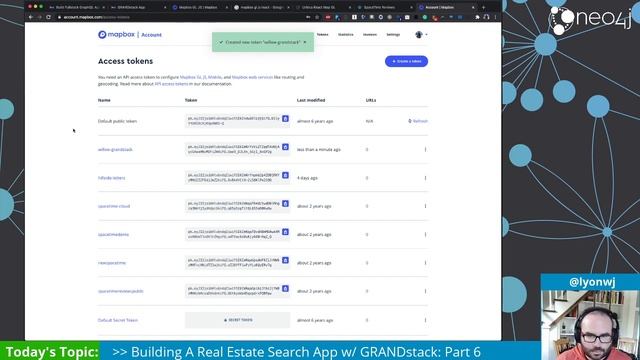Switch to the mapbox-gl-js-react browser tab
The width and height of the screenshot is (640, 360).
(261, 7)
